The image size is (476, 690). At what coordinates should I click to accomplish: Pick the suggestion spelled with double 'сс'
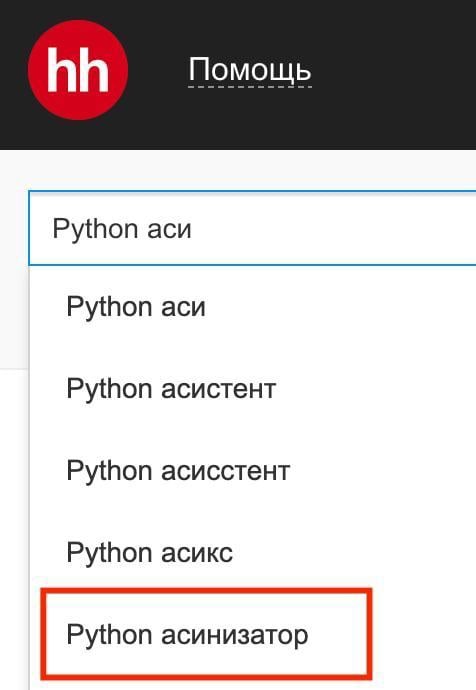[253, 470]
